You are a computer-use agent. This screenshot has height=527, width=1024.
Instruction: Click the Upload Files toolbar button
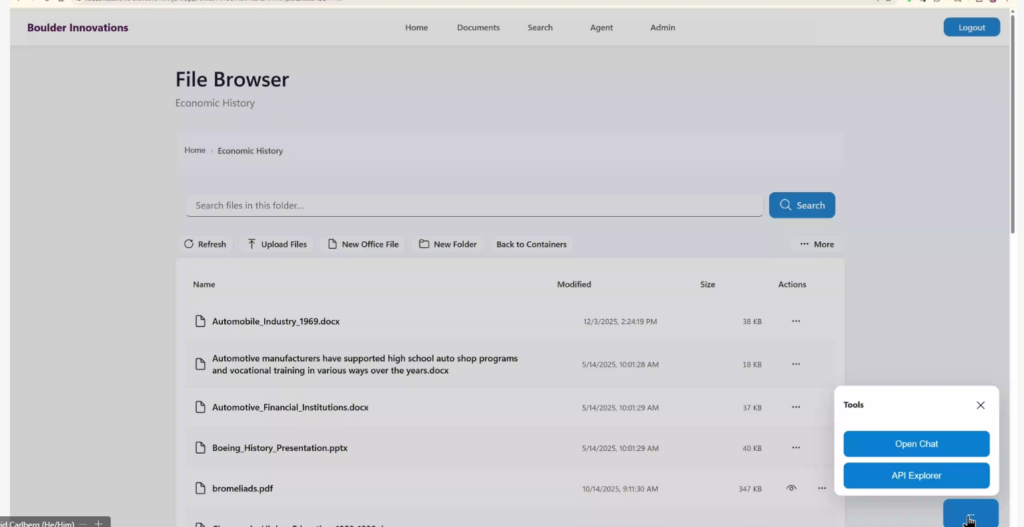[277, 244]
